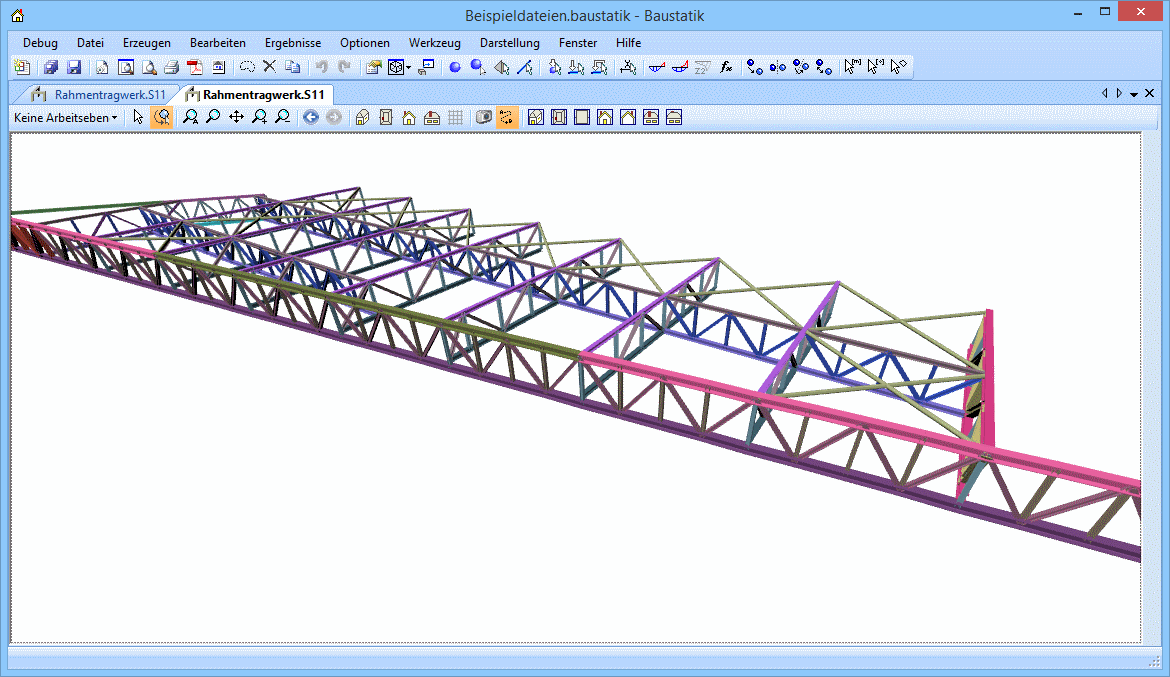Open the tab list dropdown arrow

(x=1134, y=94)
